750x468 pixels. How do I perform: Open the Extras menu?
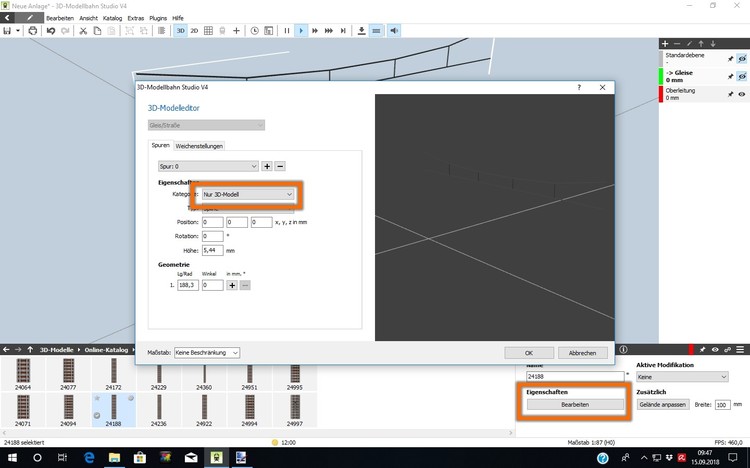[136, 18]
